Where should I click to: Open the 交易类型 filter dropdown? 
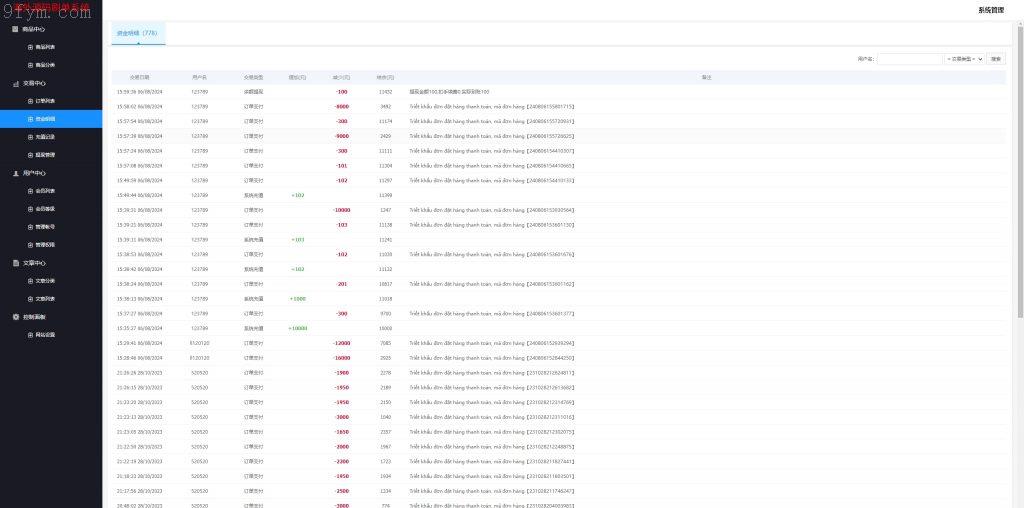click(x=965, y=59)
